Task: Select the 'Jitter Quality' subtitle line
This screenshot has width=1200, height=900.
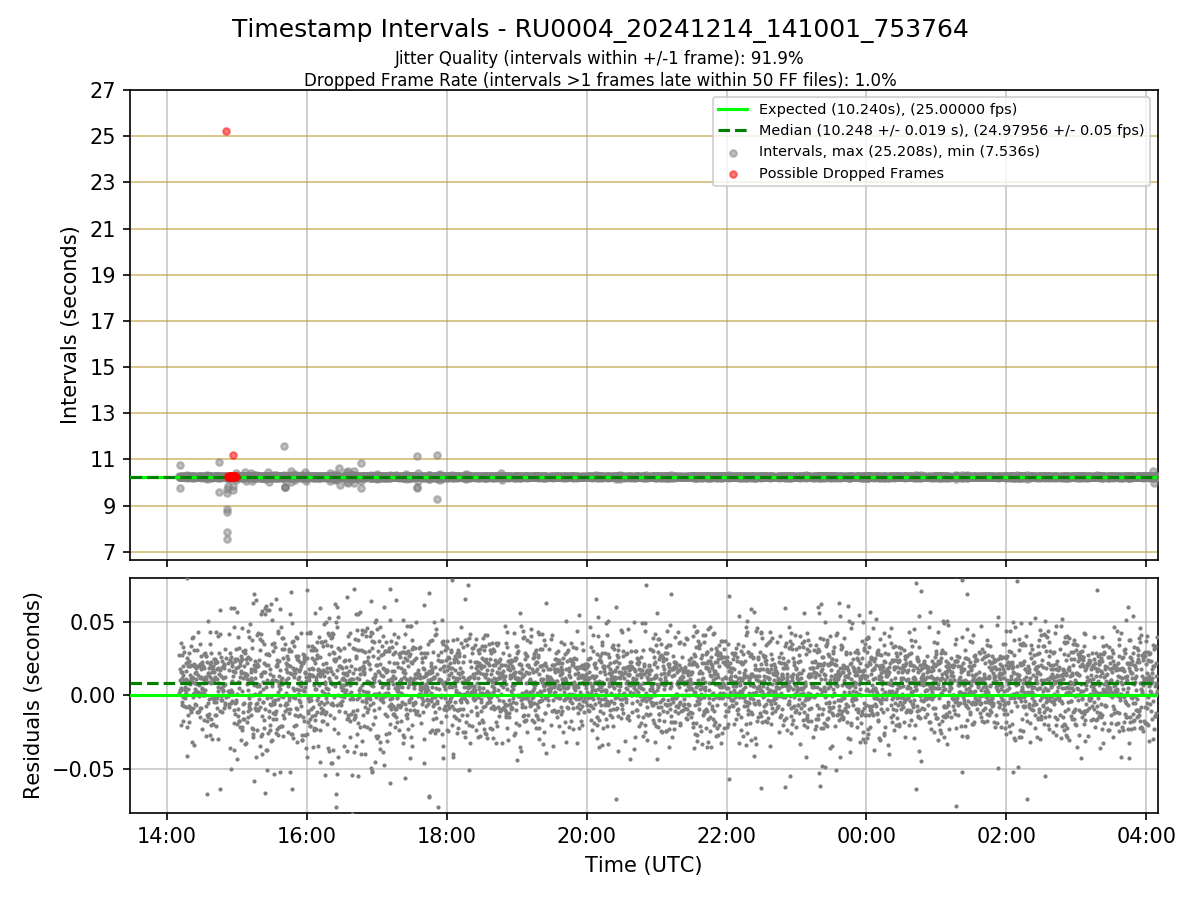Action: (599, 58)
